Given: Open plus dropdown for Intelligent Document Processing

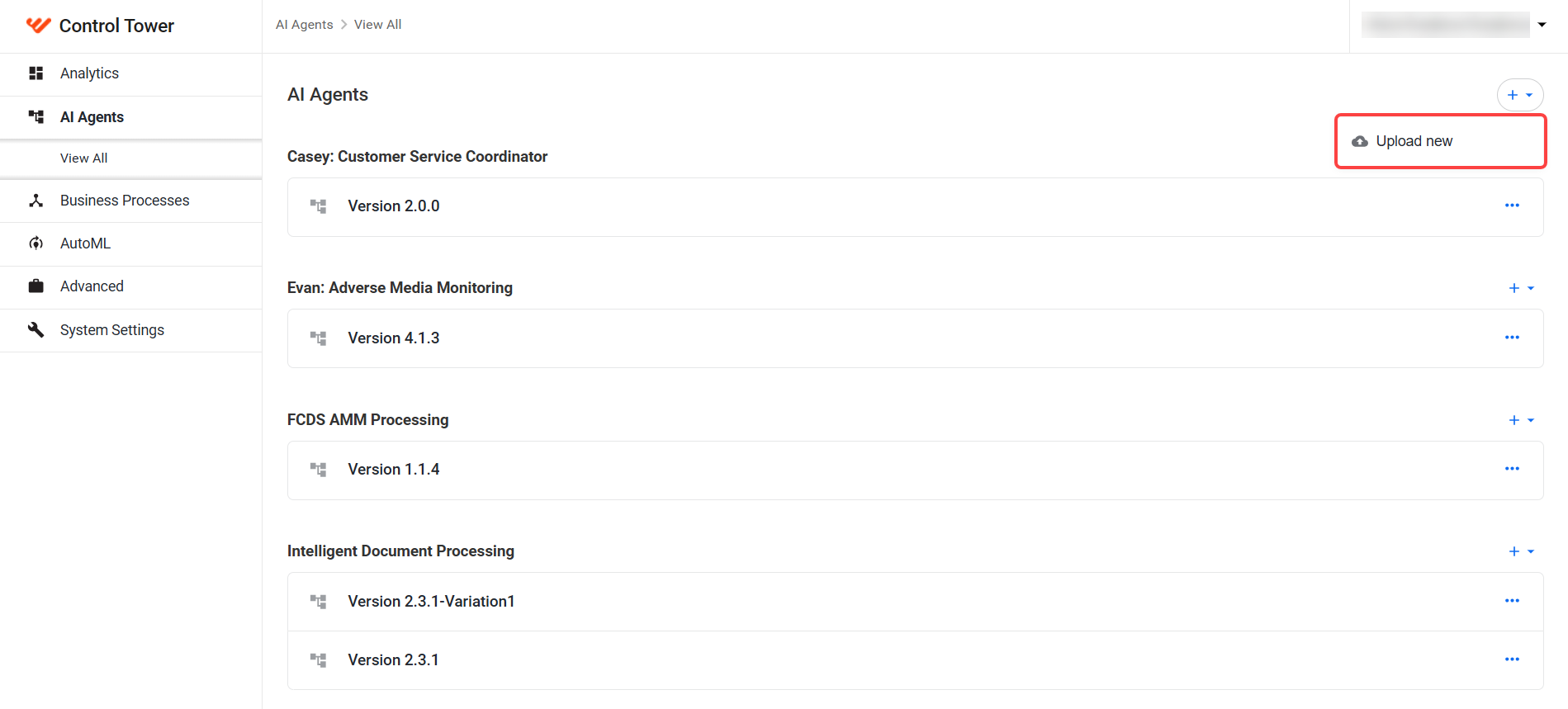Looking at the screenshot, I should (x=1521, y=551).
